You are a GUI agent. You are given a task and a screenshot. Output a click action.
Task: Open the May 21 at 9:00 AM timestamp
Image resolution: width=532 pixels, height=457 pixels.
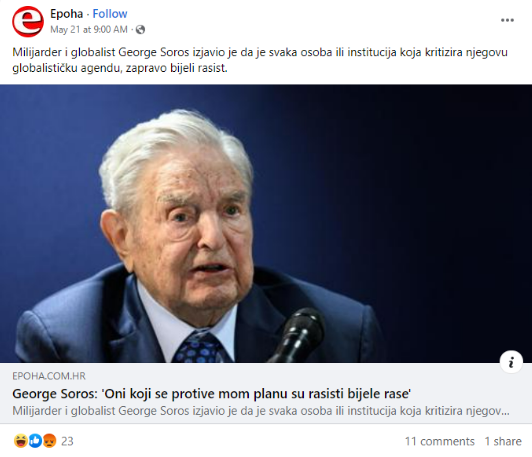tap(89, 30)
